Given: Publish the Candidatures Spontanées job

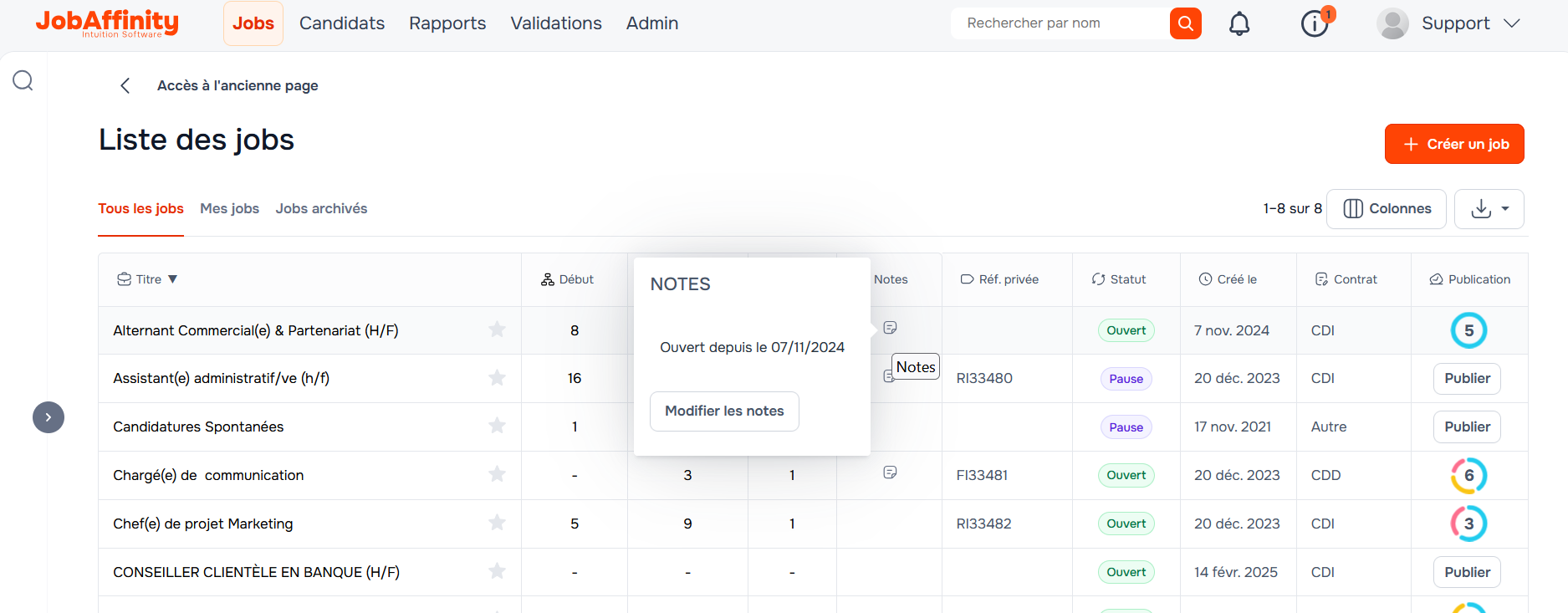Looking at the screenshot, I should click(x=1467, y=427).
